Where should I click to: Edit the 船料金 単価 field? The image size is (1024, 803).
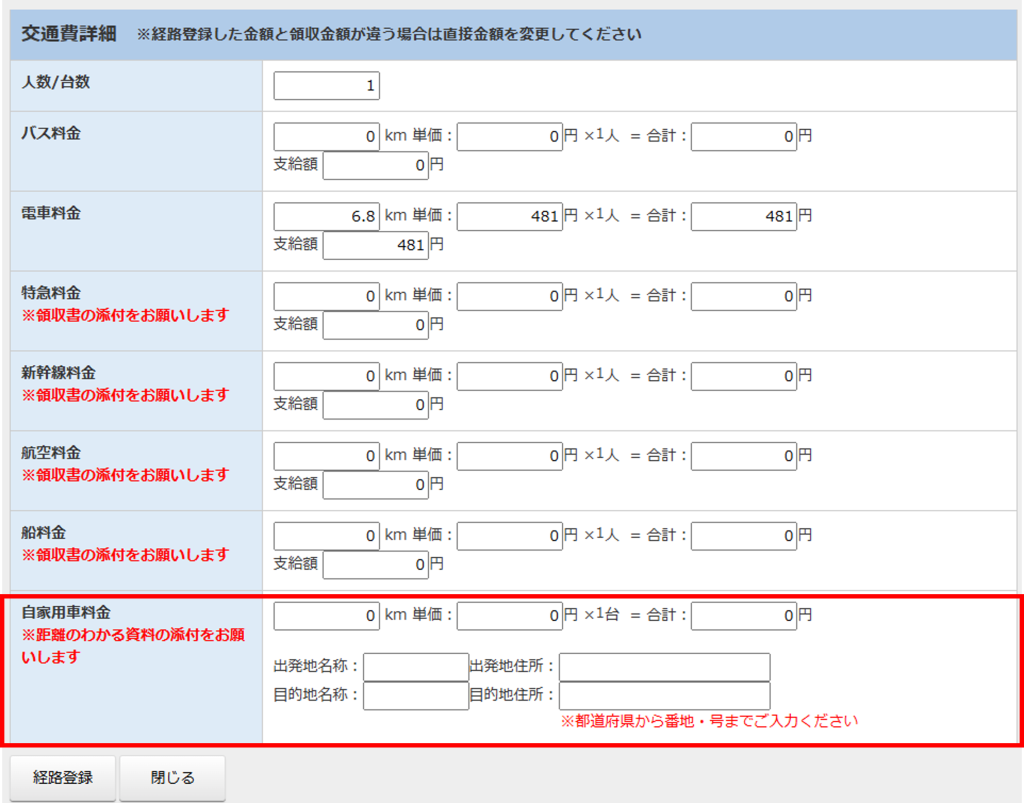click(509, 536)
